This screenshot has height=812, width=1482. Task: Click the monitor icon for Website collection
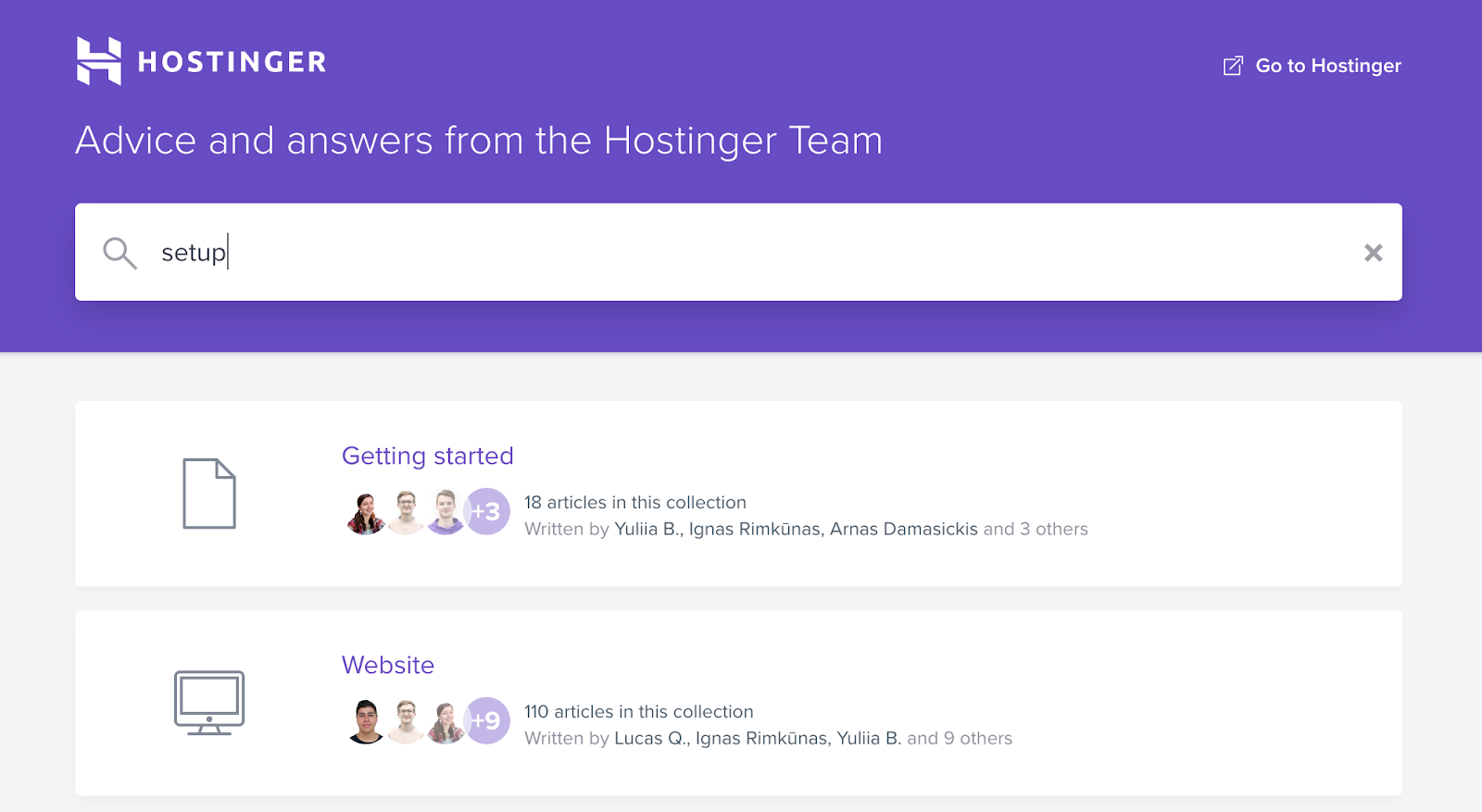click(209, 703)
